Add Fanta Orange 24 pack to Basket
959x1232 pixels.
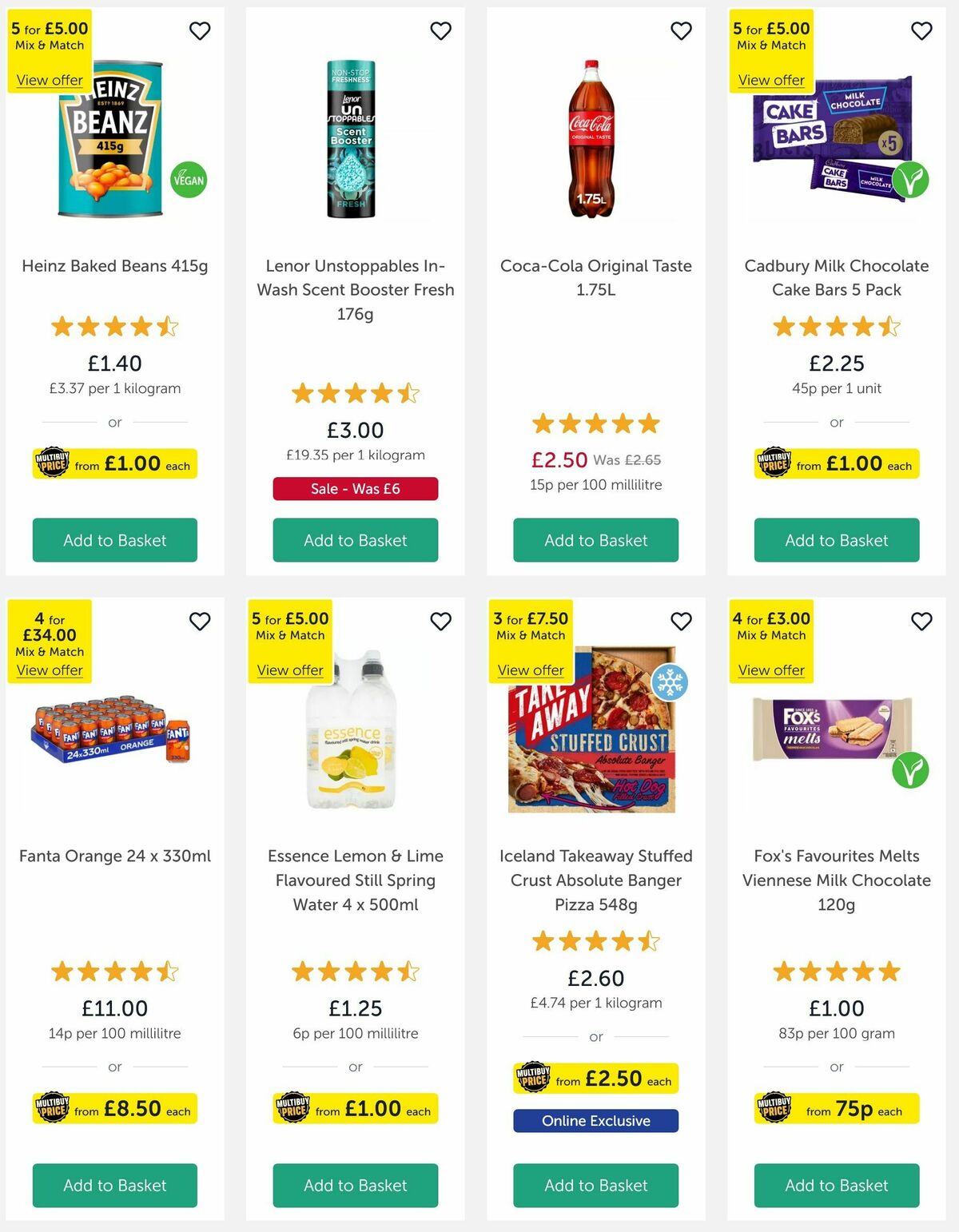(114, 1186)
